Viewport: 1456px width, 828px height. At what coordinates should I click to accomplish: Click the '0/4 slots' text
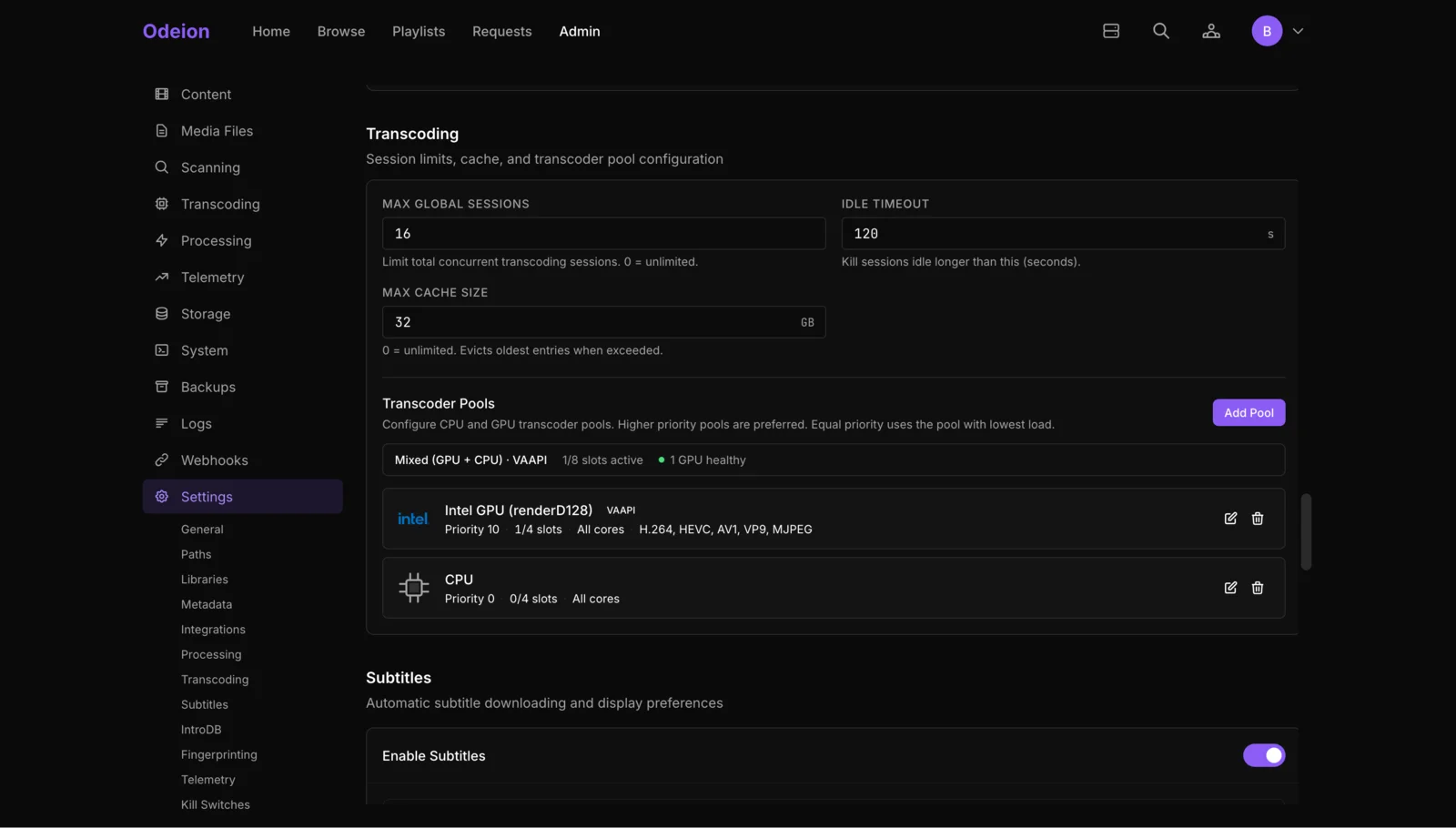(533, 599)
